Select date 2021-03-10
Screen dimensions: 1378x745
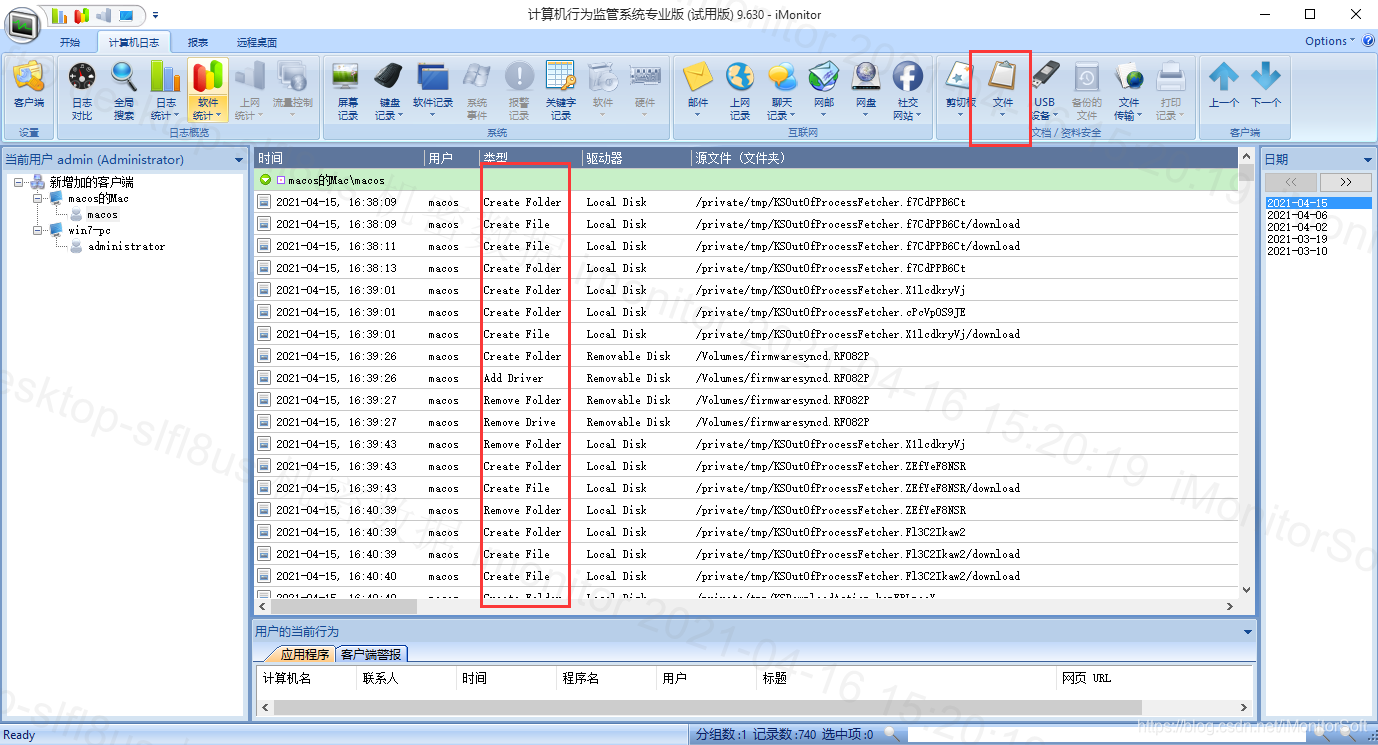coord(1297,251)
